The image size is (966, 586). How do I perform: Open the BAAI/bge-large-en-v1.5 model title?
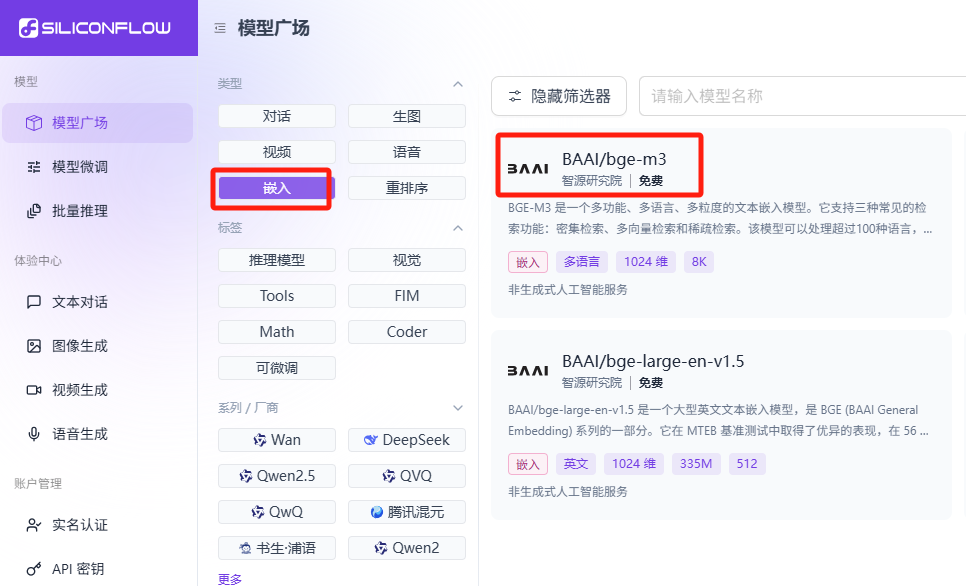653,361
